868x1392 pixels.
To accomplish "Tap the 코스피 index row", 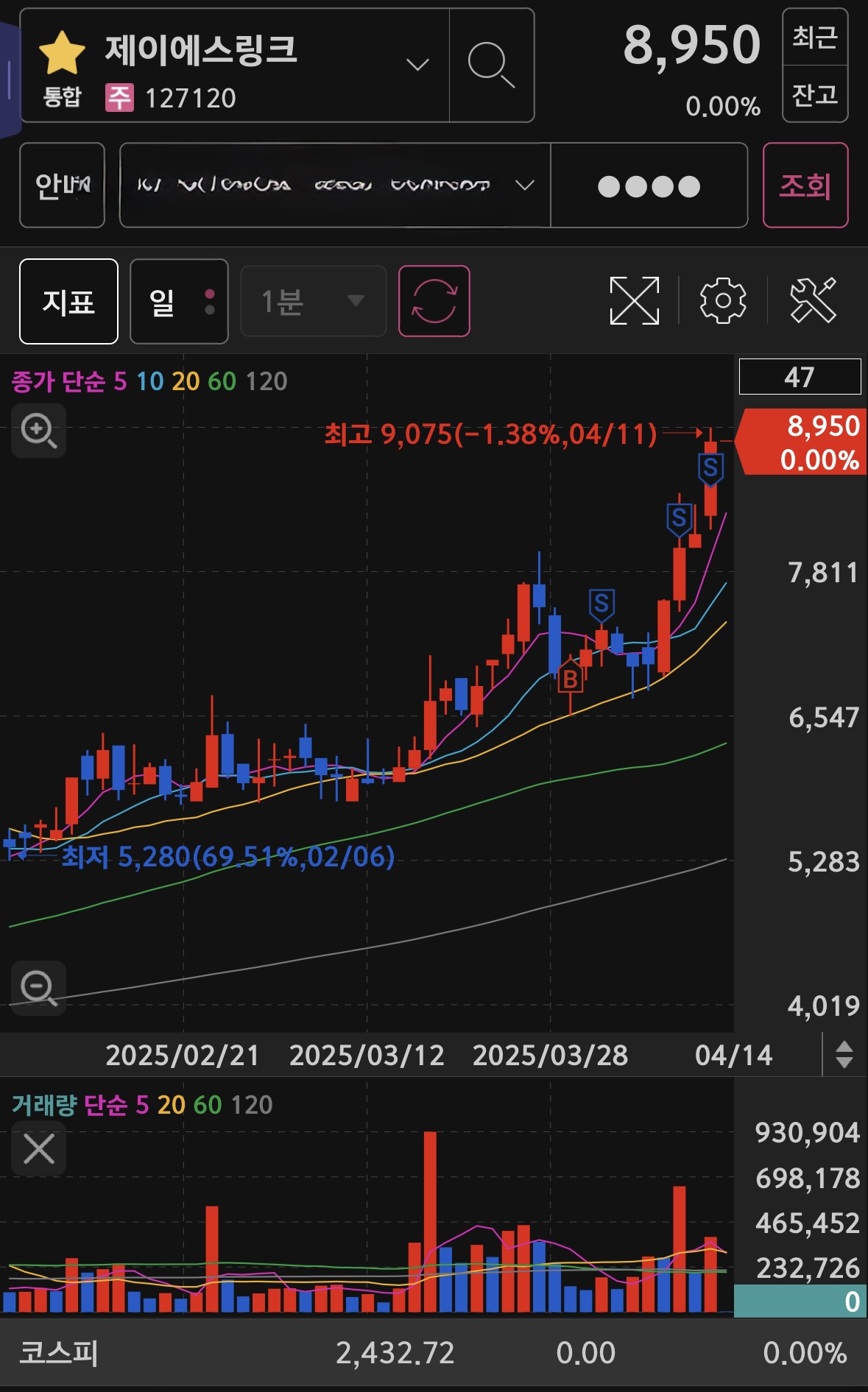I will (434, 1352).
